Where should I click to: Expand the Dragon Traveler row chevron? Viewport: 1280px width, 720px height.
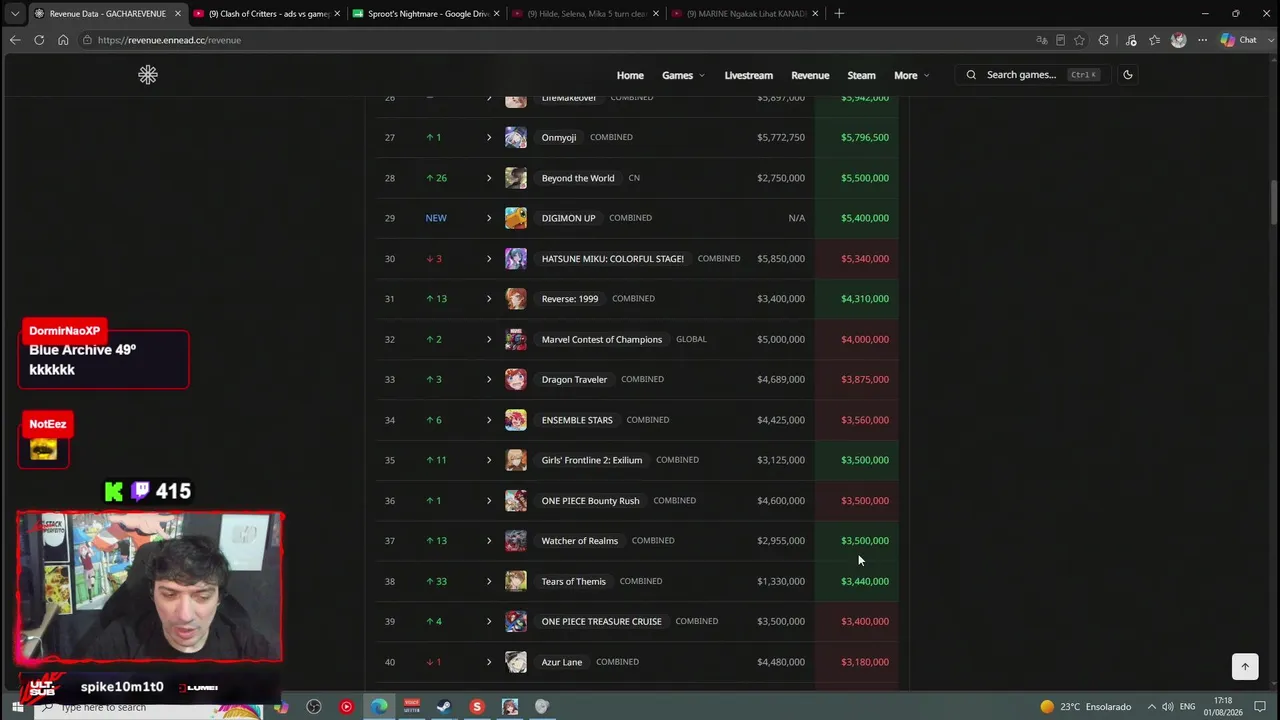coord(489,380)
